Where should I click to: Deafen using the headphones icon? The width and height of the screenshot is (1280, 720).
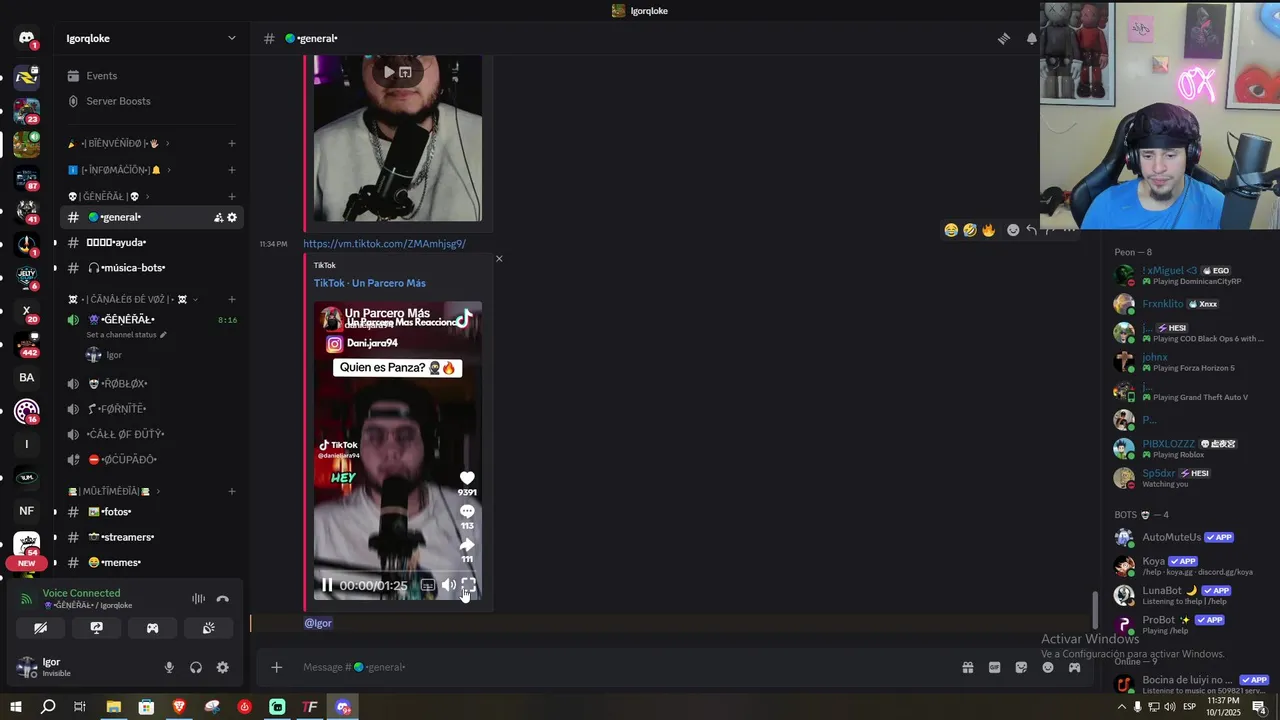coord(196,667)
